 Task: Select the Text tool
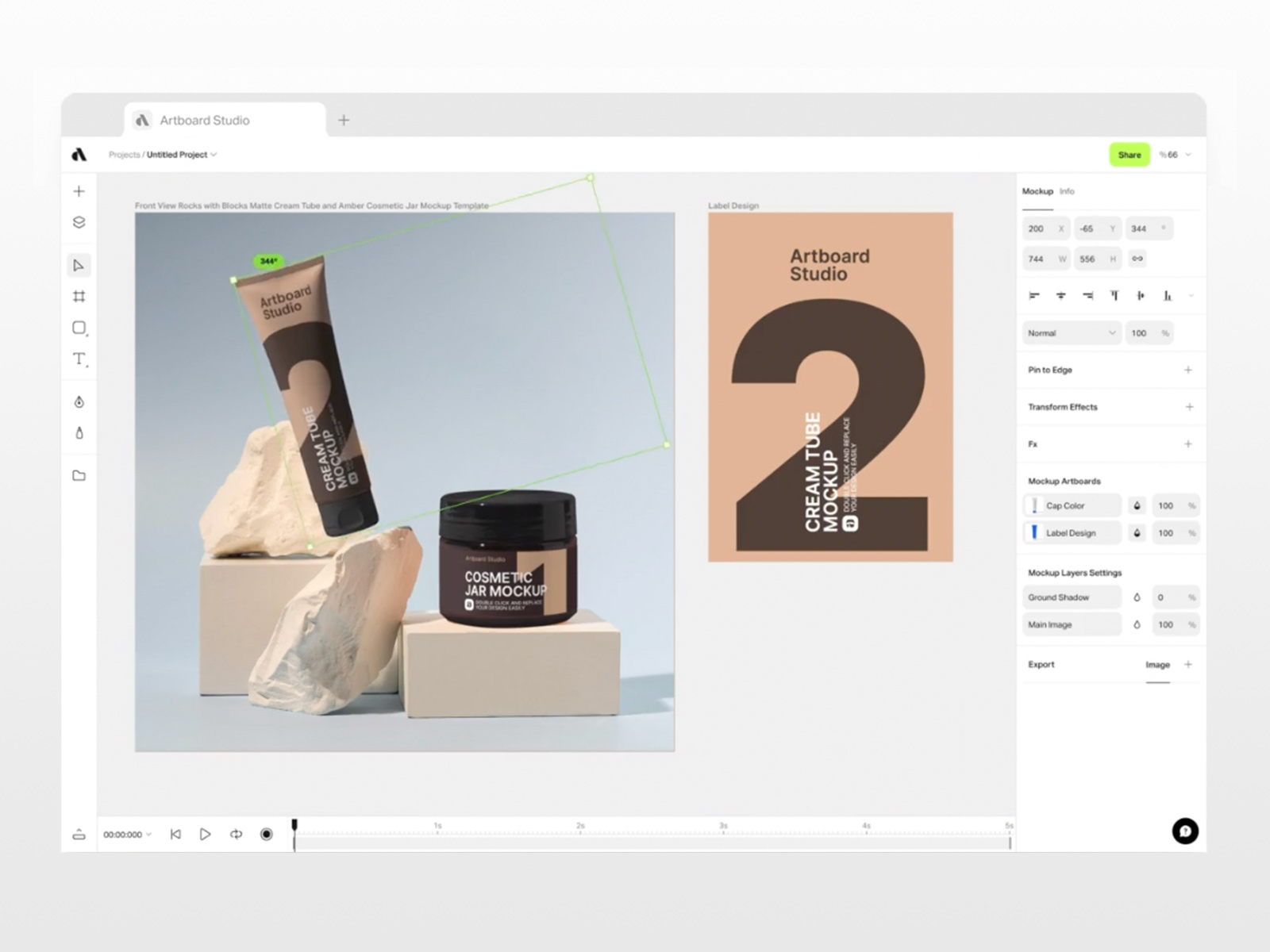79,359
